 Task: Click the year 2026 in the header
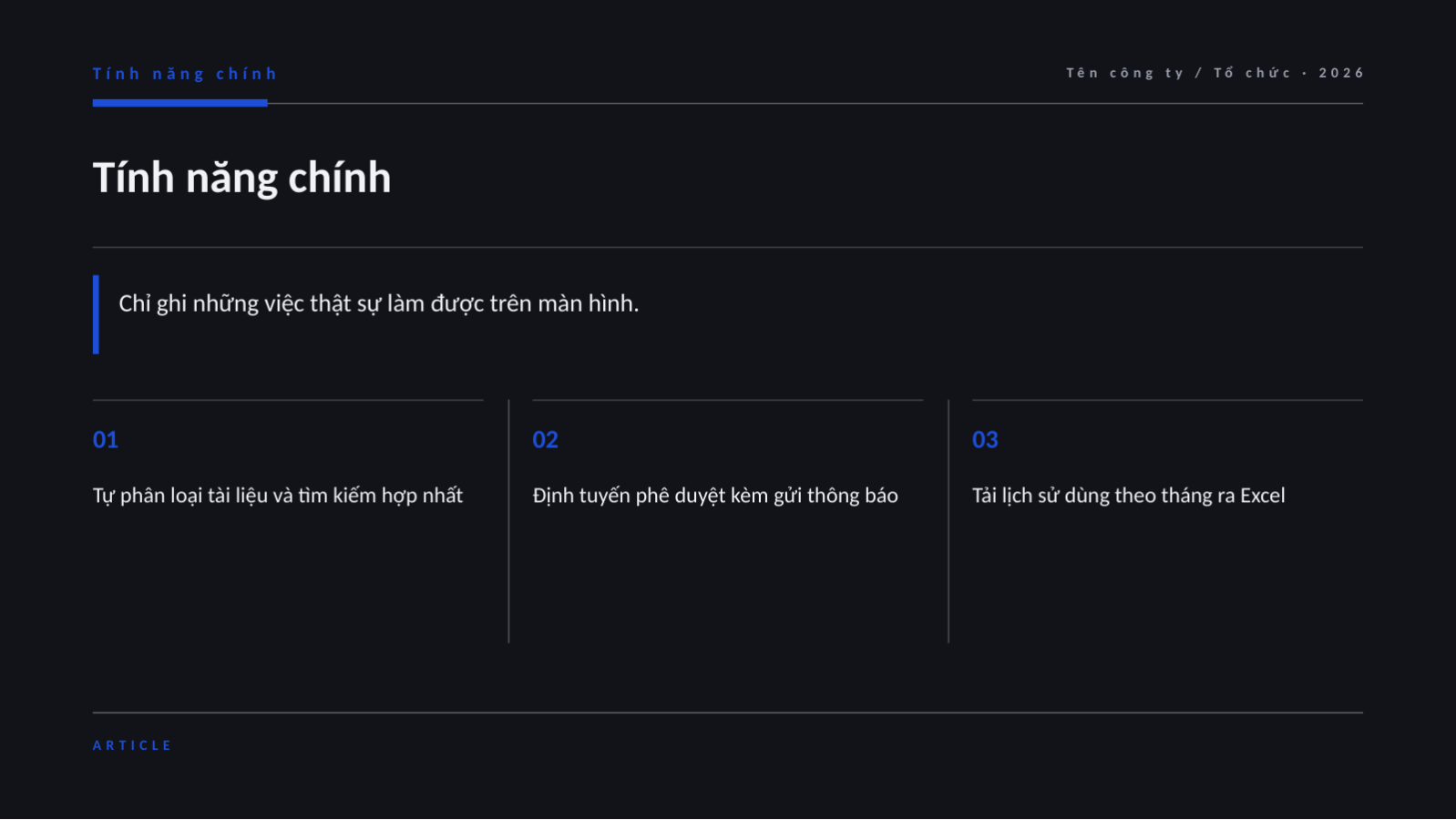coord(1341,73)
